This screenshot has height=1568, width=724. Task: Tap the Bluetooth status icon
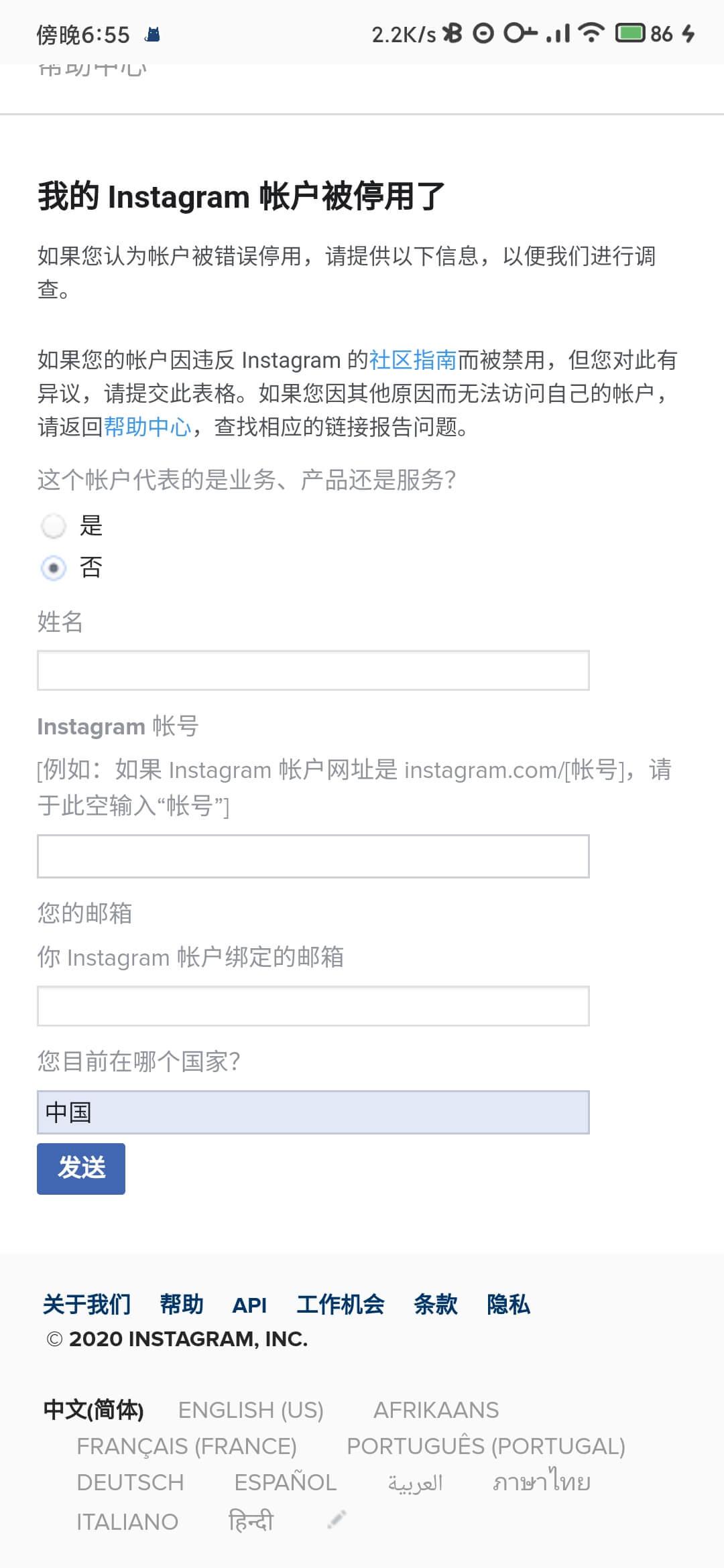pyautogui.click(x=455, y=33)
